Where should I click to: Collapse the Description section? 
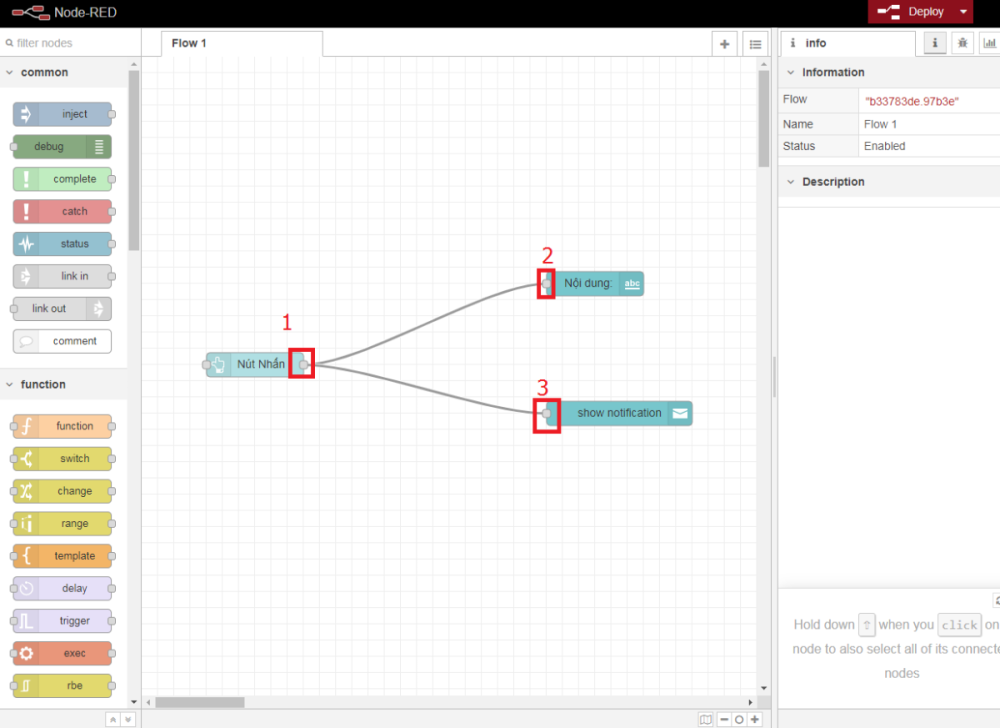(791, 182)
